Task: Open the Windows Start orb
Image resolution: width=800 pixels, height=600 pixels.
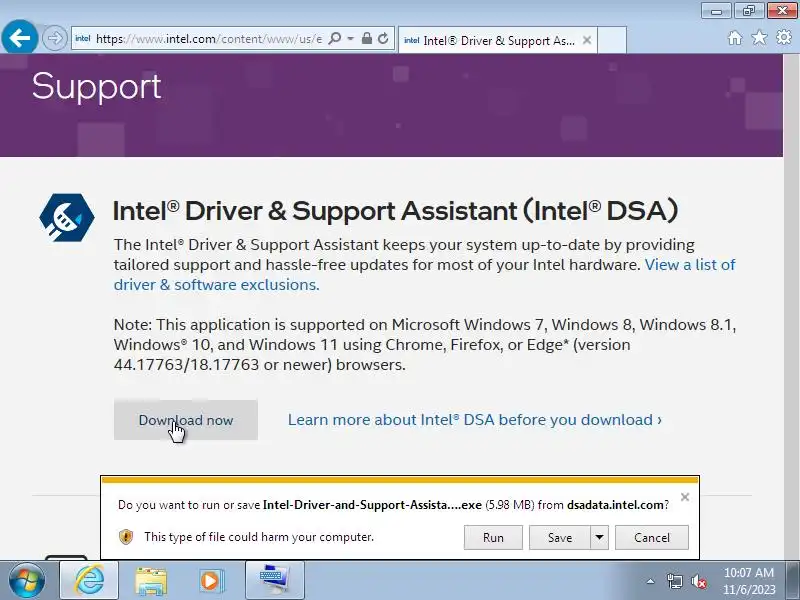Action: (26, 581)
